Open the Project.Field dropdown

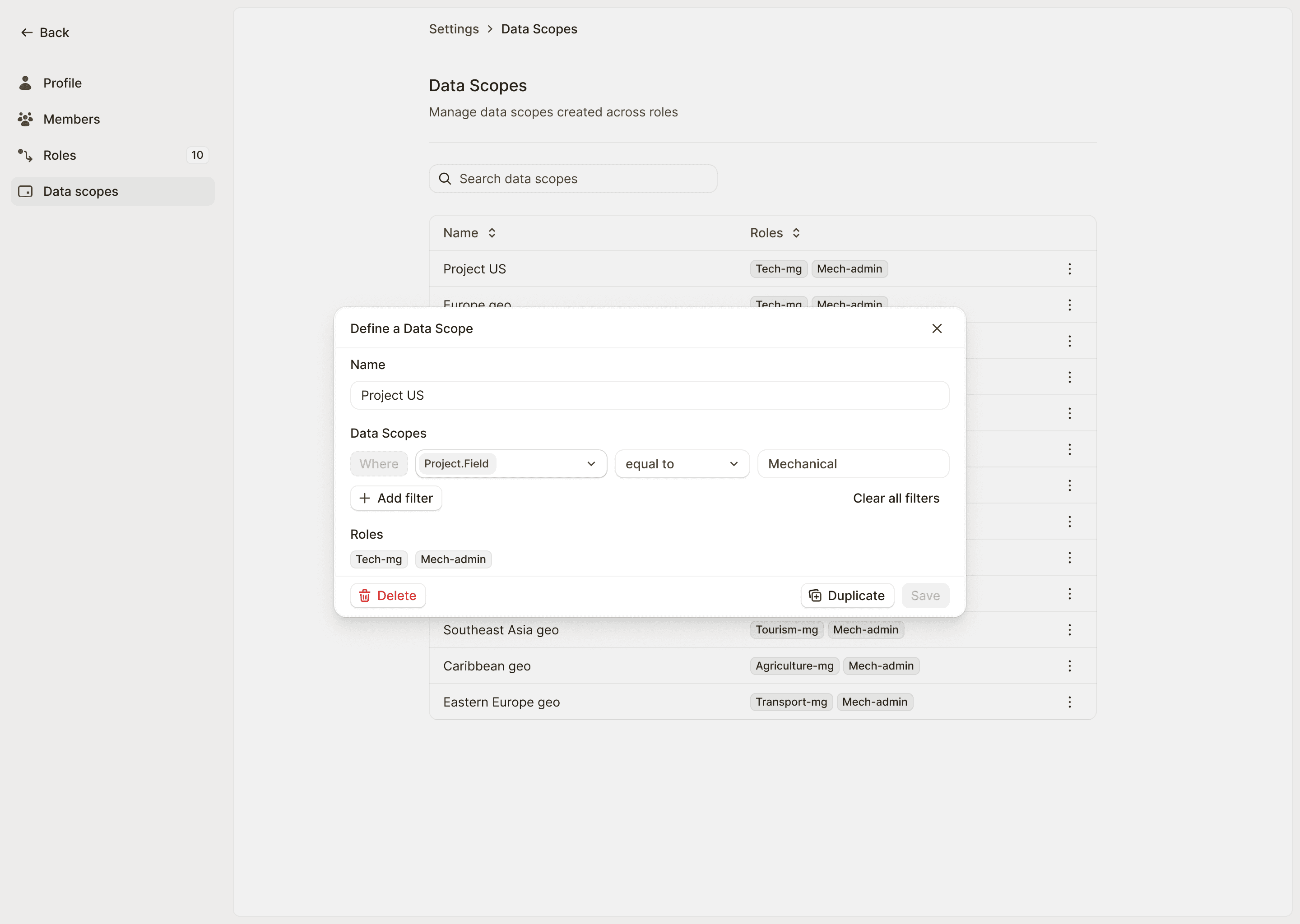[x=511, y=464]
